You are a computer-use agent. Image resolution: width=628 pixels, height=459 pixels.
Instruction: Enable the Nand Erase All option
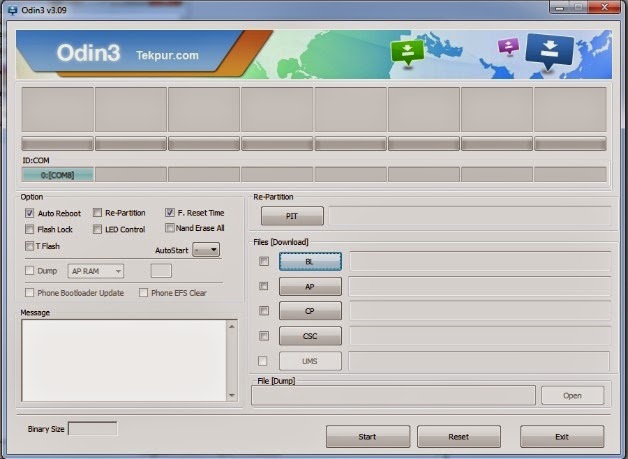[170, 228]
